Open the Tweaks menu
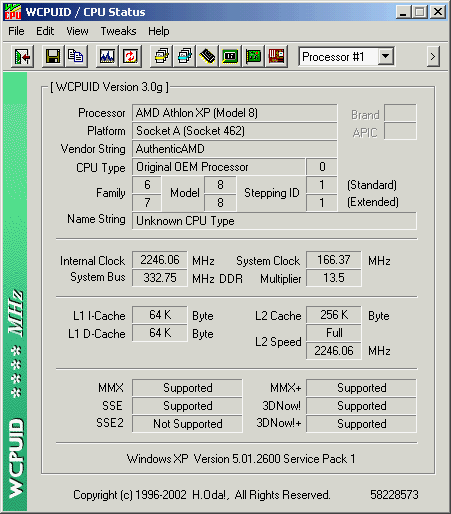451x514 pixels. point(118,31)
